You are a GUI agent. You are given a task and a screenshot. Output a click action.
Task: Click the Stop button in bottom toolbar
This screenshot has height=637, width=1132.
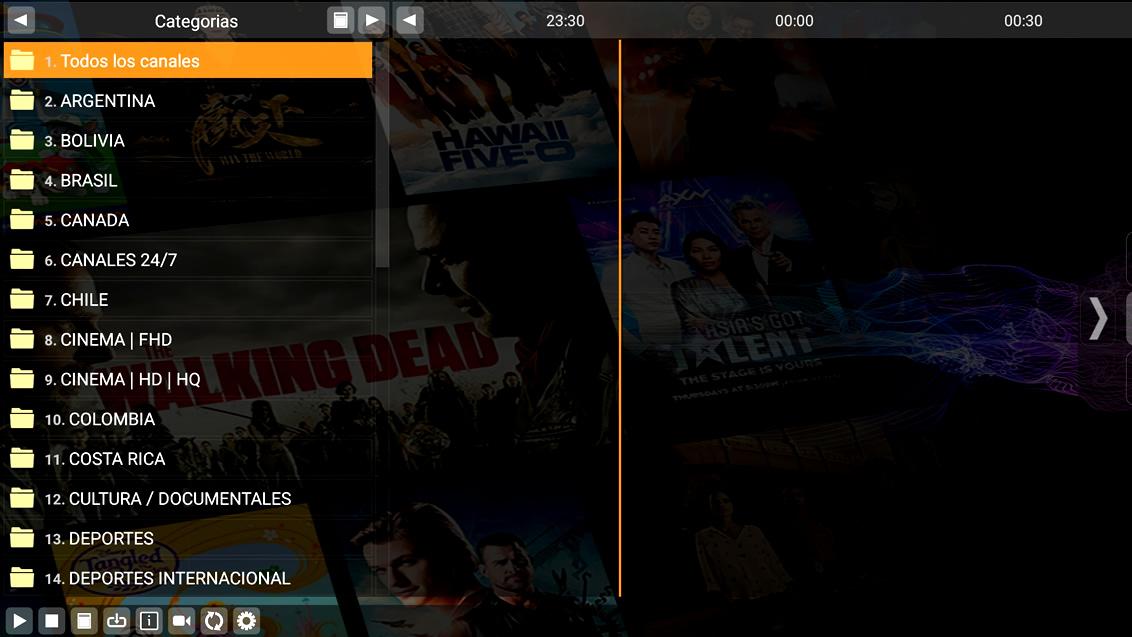point(51,620)
